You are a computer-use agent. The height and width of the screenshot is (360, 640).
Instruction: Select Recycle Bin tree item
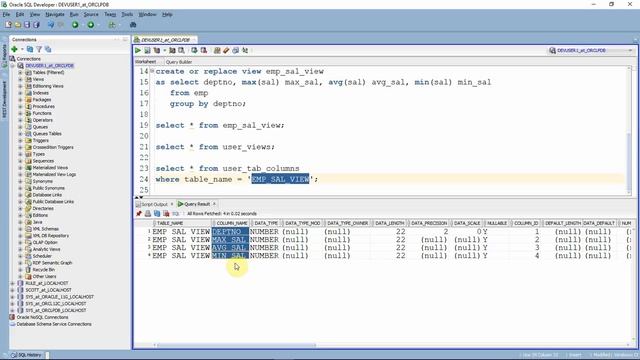(x=43, y=270)
